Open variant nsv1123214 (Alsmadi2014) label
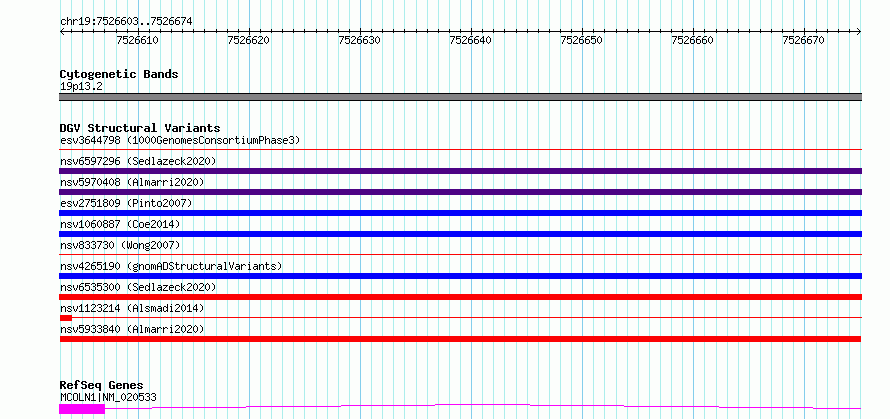Viewport: 890px width, 419px height. (132, 308)
